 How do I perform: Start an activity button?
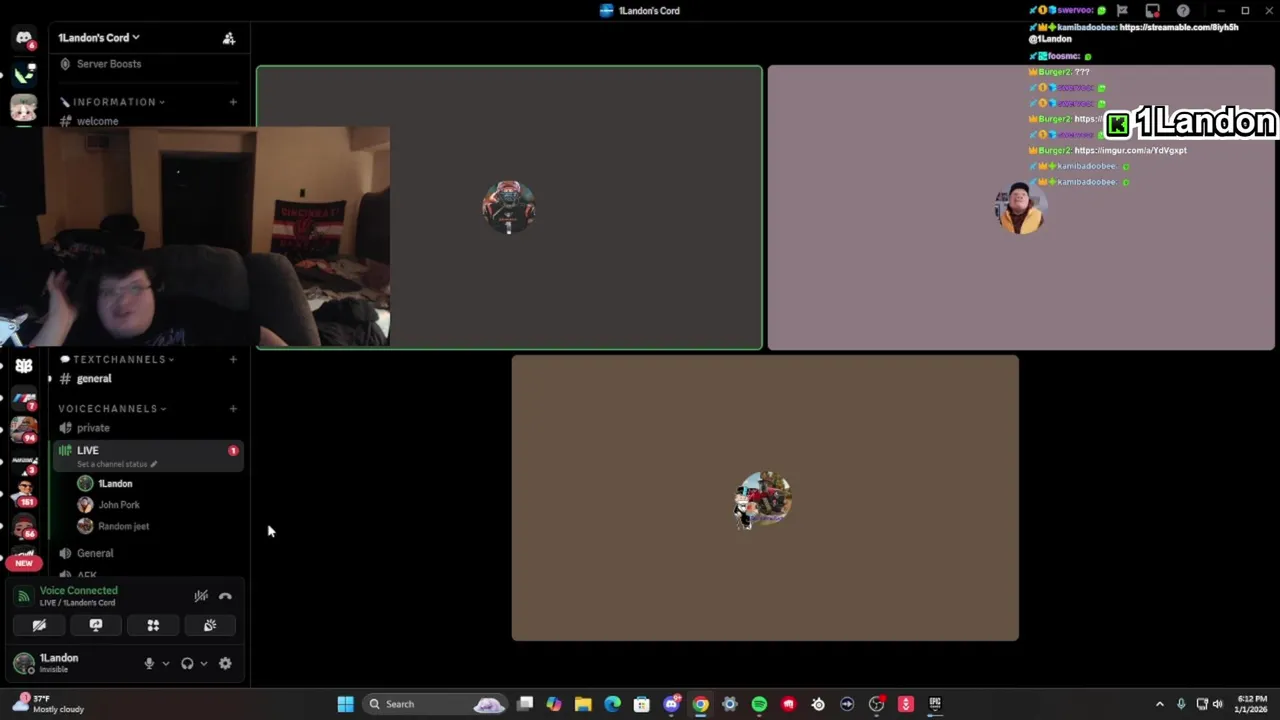(x=153, y=625)
